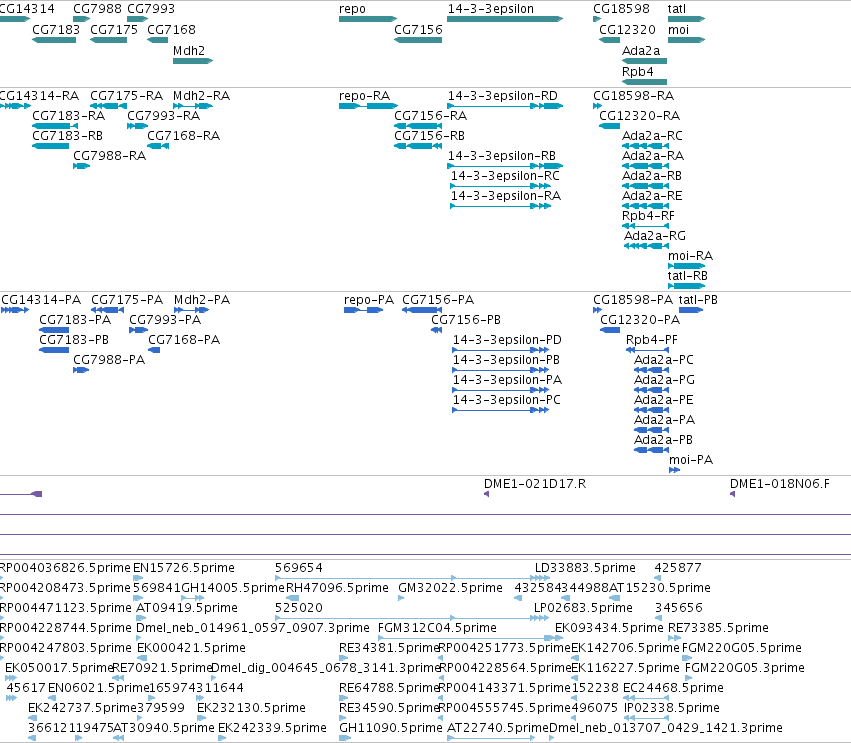Select the FGM220G05.3prime EST label

(745, 668)
